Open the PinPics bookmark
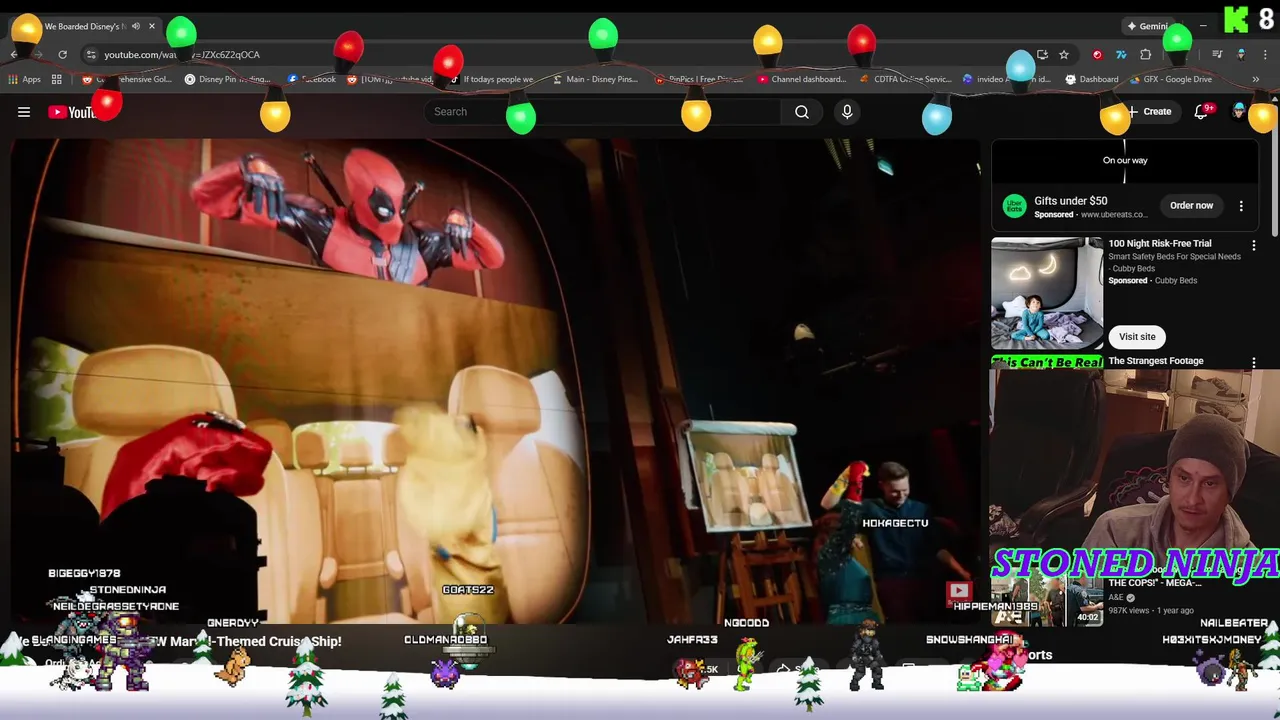 [x=700, y=79]
